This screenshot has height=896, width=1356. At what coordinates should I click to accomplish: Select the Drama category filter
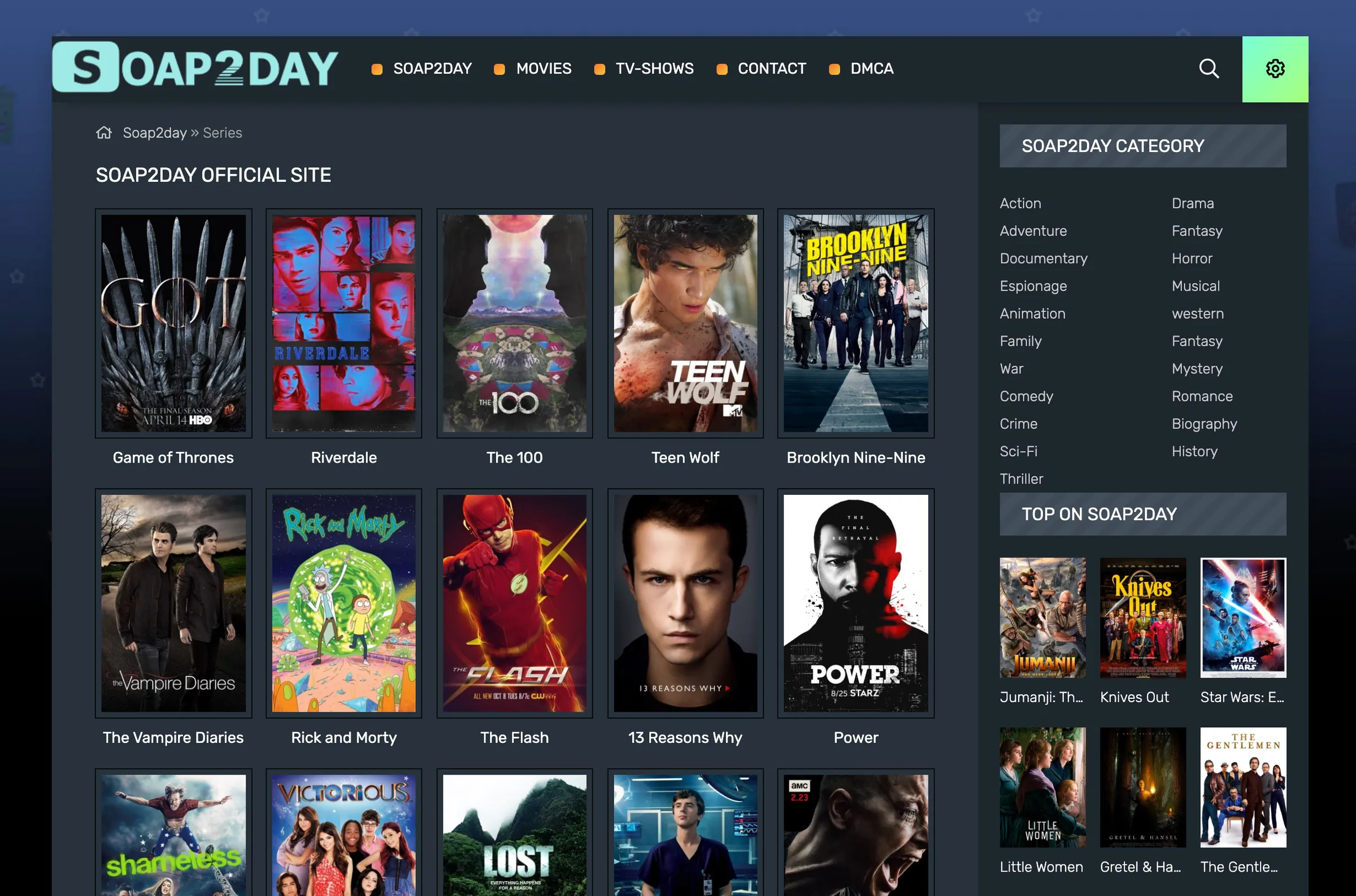tap(1192, 202)
